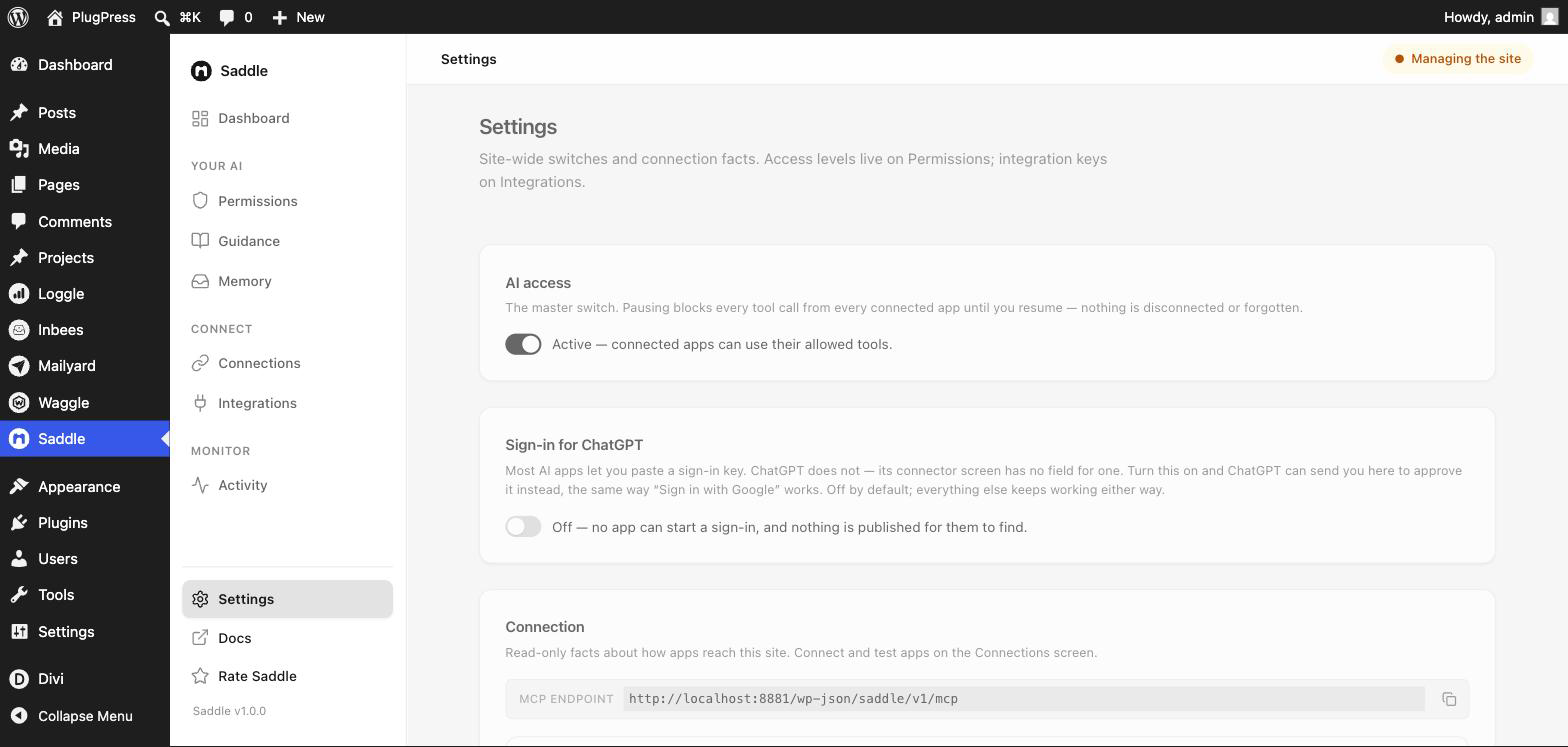1568x747 pixels.
Task: Enable the Sign-in for ChatGPT switch
Action: pos(523,527)
